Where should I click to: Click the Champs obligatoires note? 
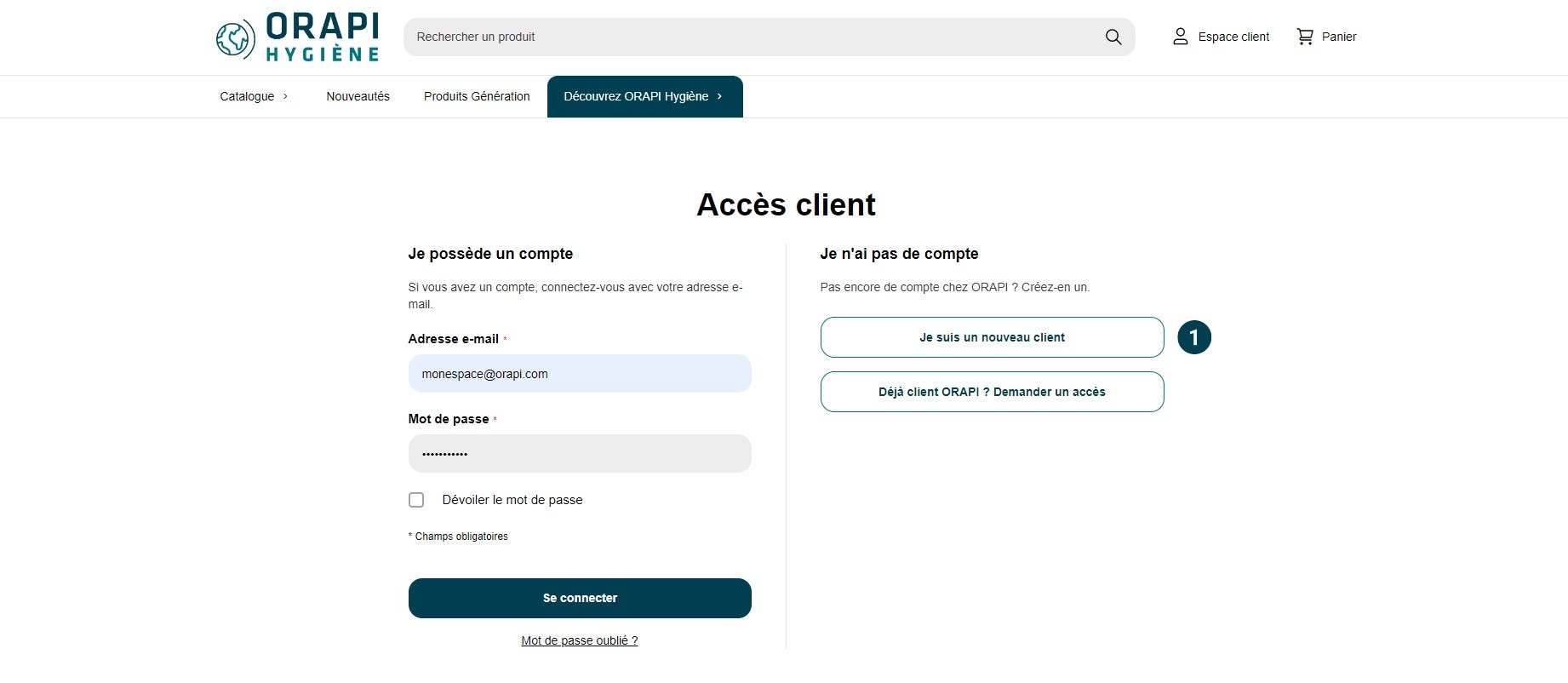[458, 537]
